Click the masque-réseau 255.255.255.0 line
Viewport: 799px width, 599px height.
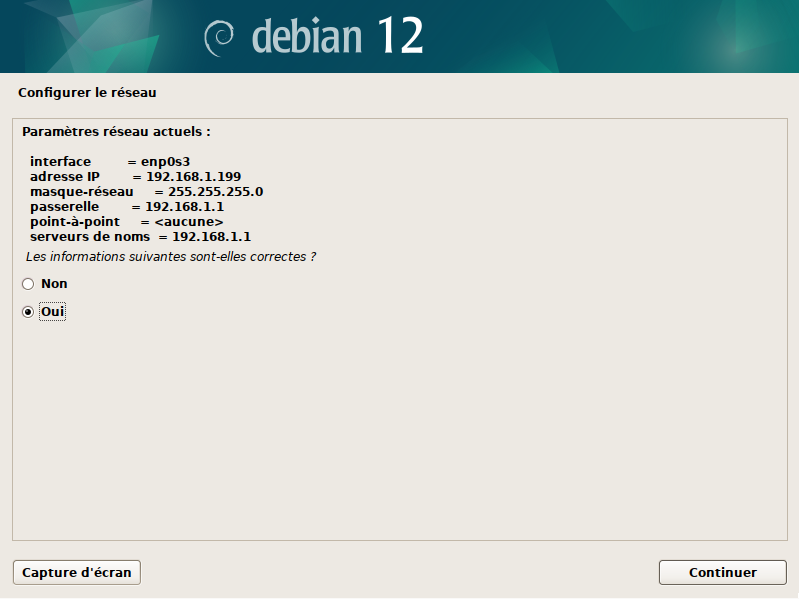point(146,192)
